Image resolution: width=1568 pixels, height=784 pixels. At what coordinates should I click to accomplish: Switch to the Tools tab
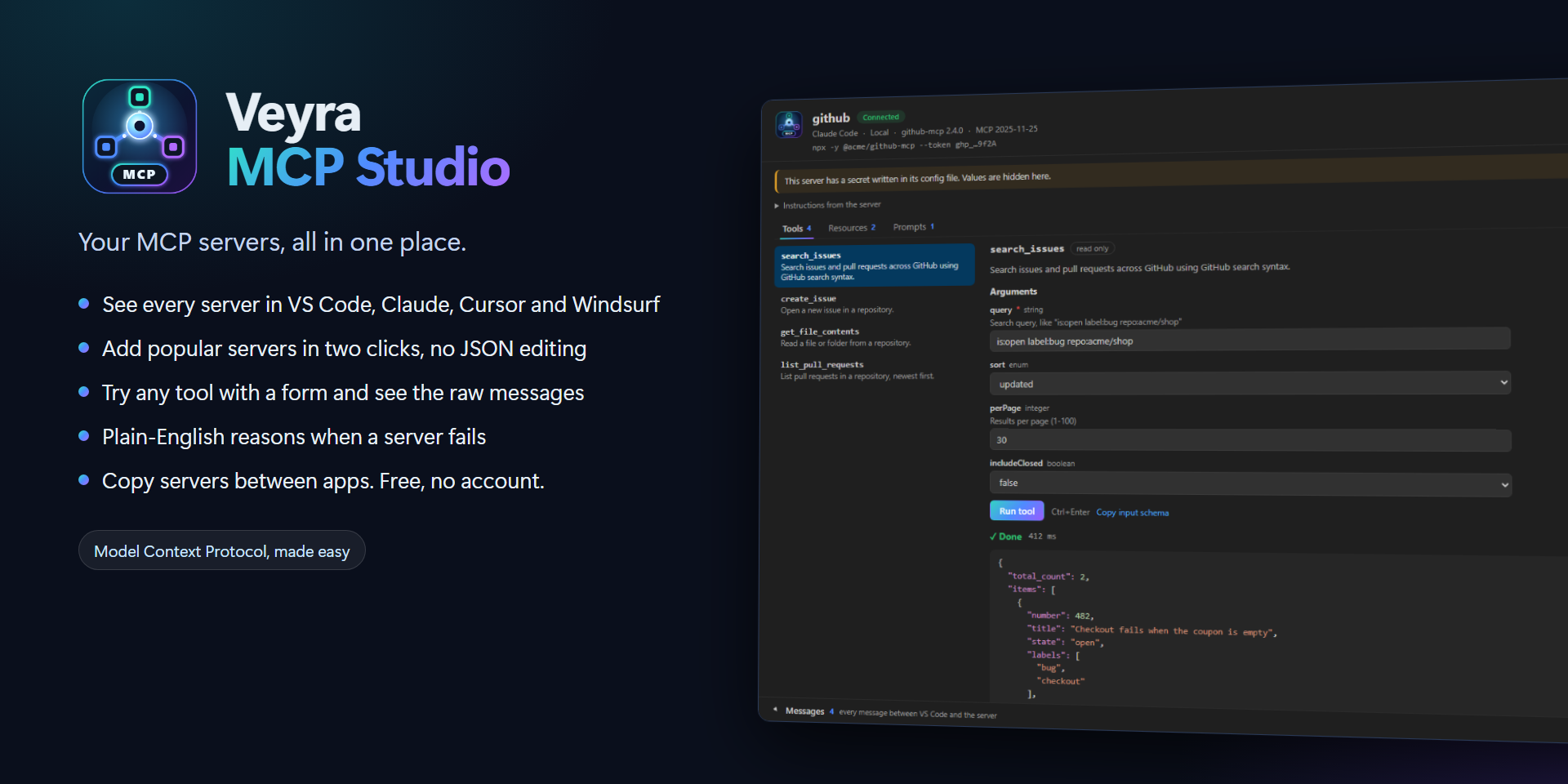[796, 229]
